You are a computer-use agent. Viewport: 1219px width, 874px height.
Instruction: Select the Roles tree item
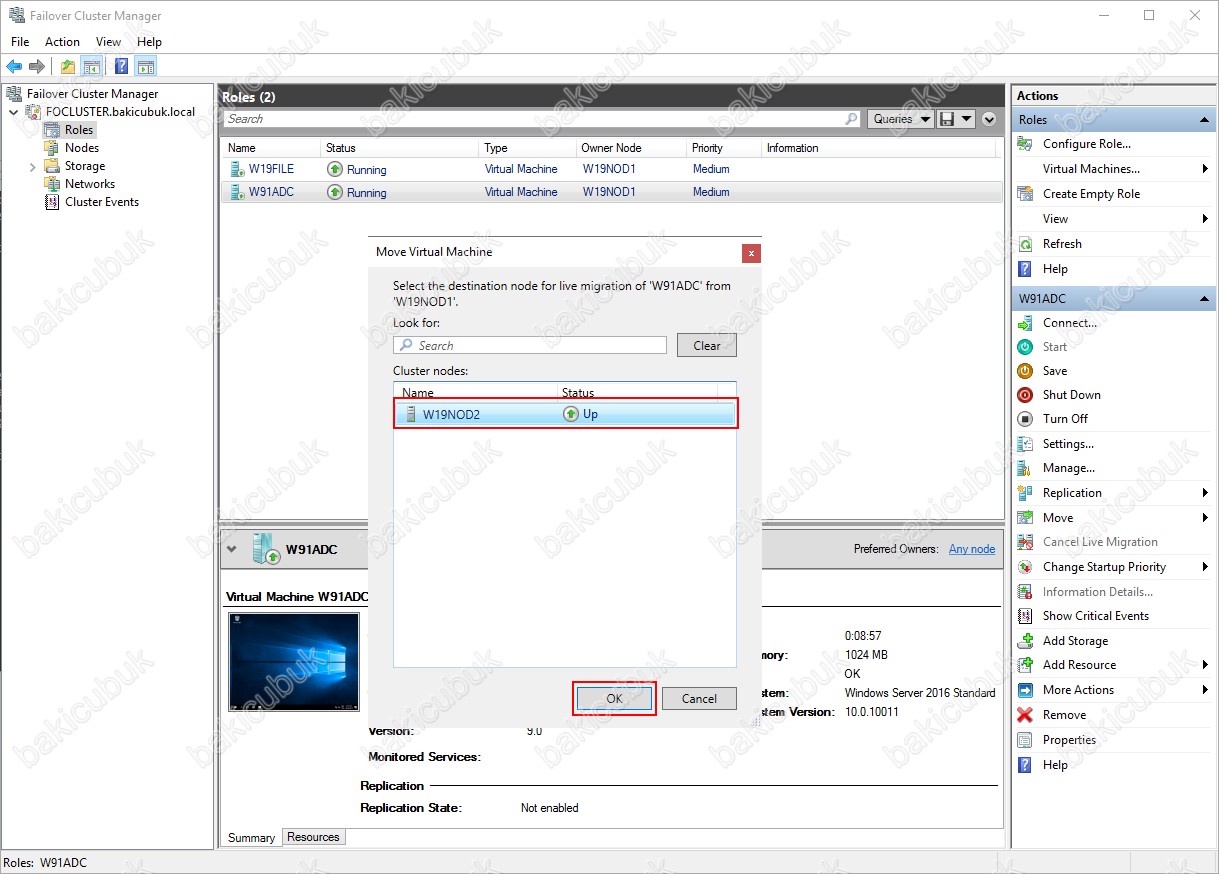click(79, 130)
